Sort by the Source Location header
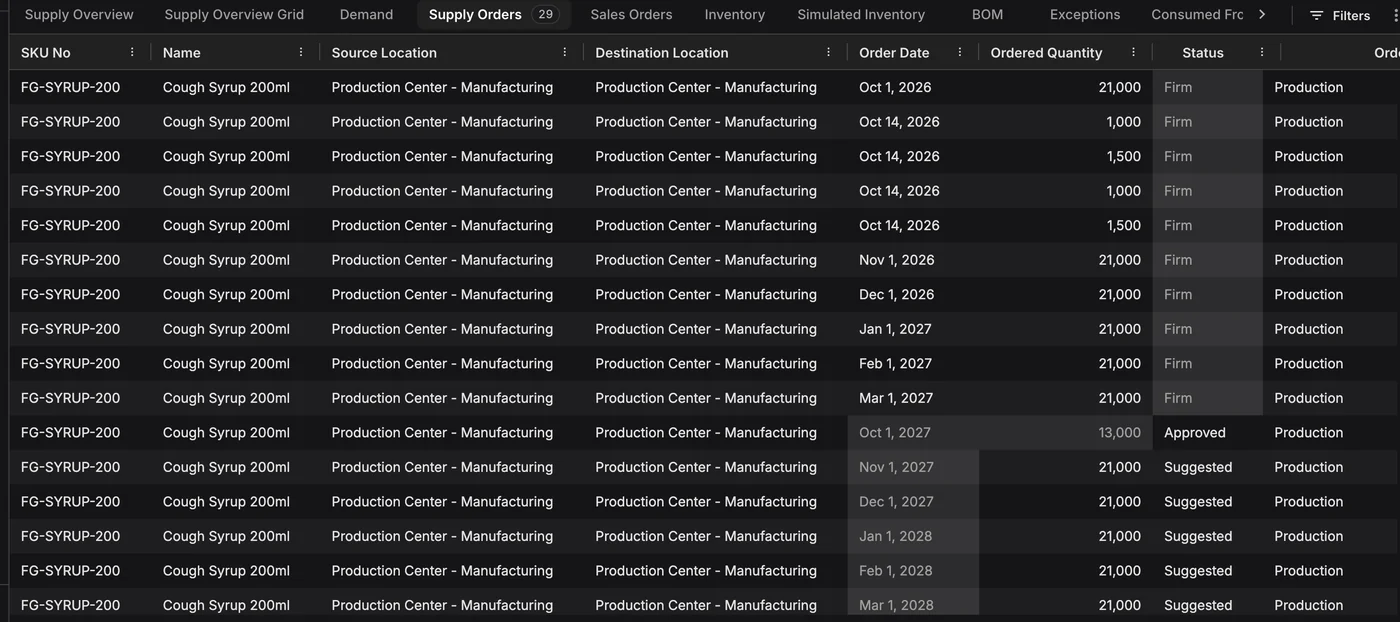1400x622 pixels. click(x=384, y=52)
